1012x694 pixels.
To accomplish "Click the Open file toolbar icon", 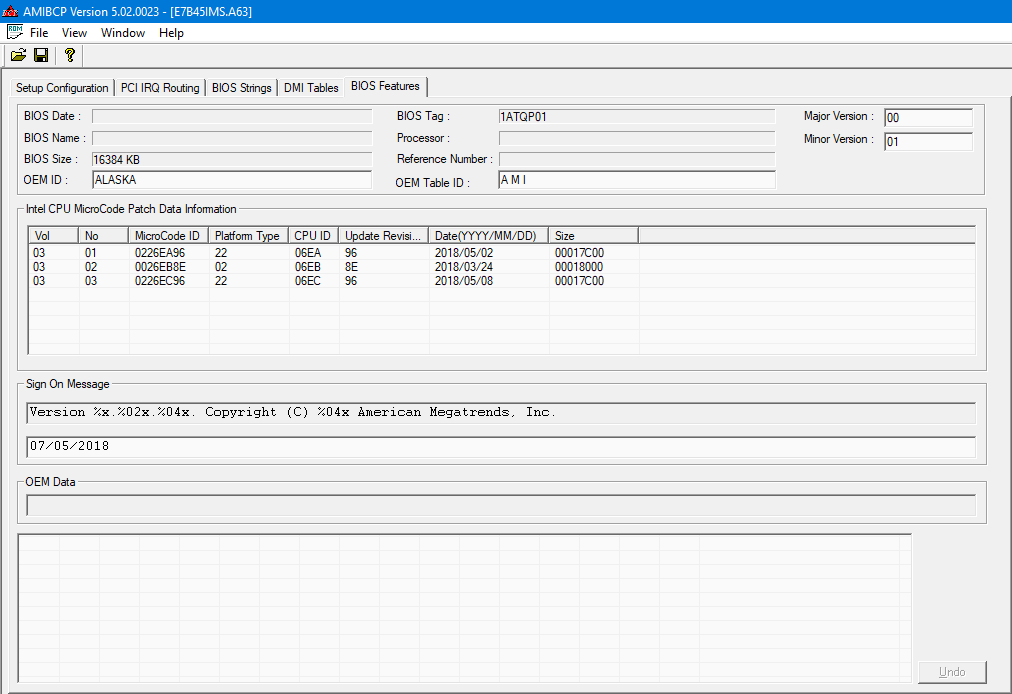I will click(x=18, y=55).
